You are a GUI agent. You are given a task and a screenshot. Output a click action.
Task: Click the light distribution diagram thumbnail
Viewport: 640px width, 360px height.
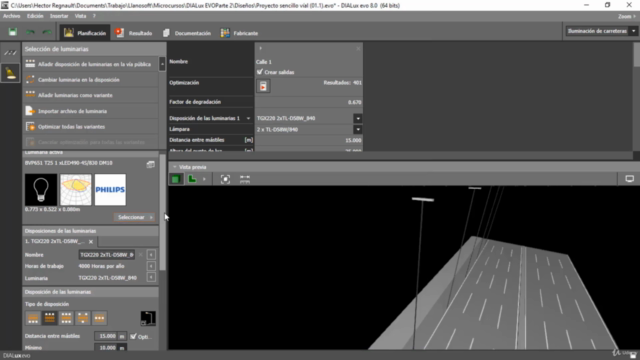[76, 189]
